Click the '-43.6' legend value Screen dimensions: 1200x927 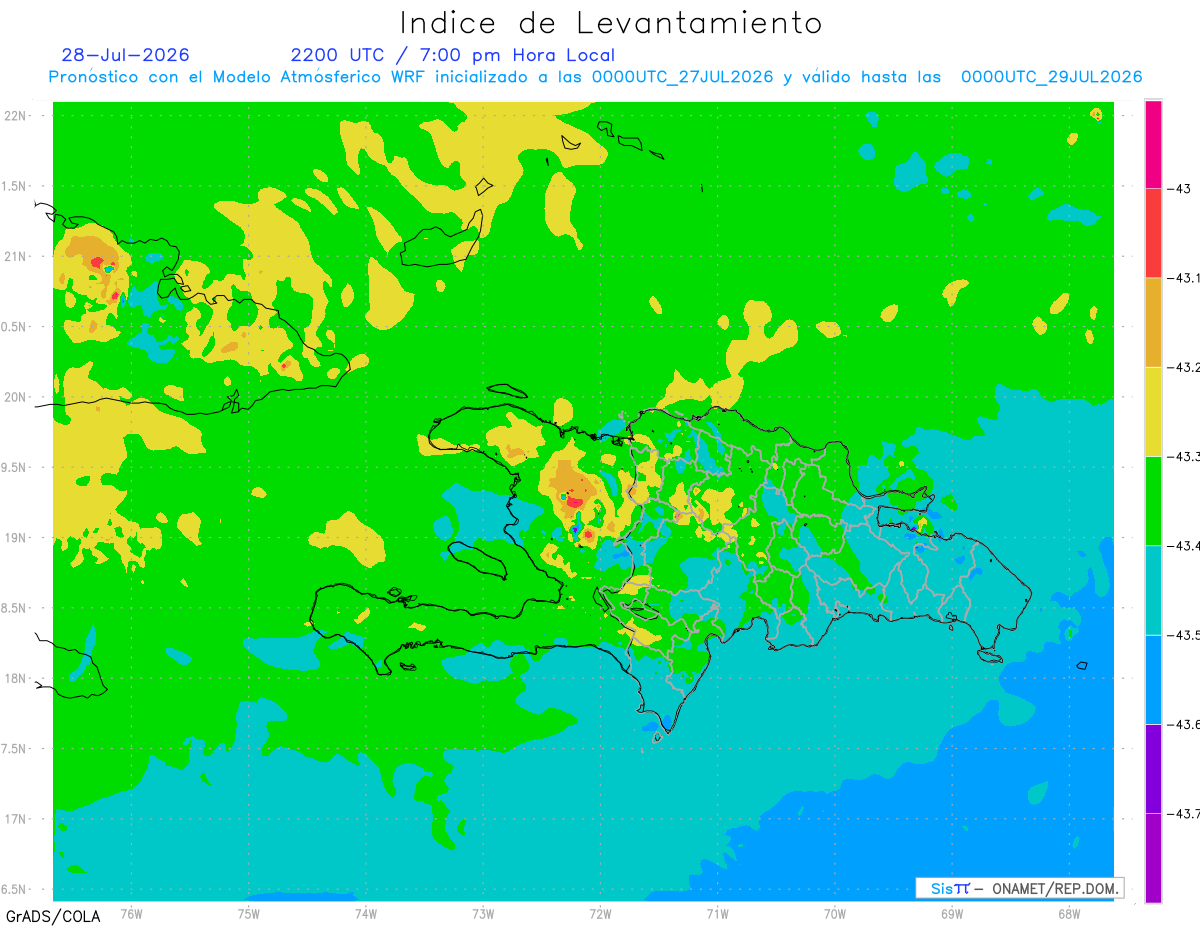click(x=1185, y=724)
